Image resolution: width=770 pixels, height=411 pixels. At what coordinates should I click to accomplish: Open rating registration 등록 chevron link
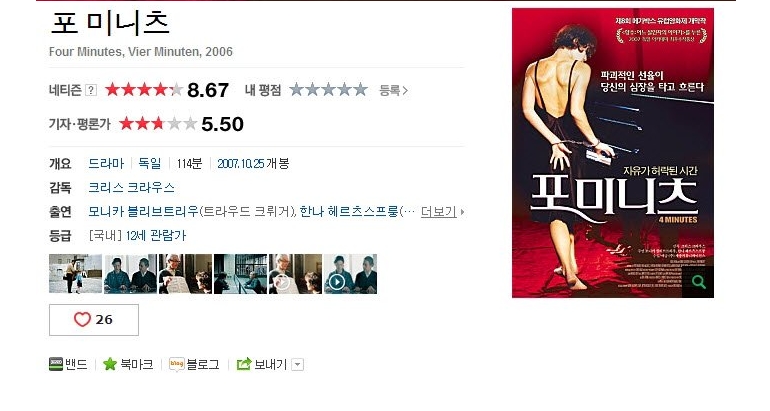(393, 90)
